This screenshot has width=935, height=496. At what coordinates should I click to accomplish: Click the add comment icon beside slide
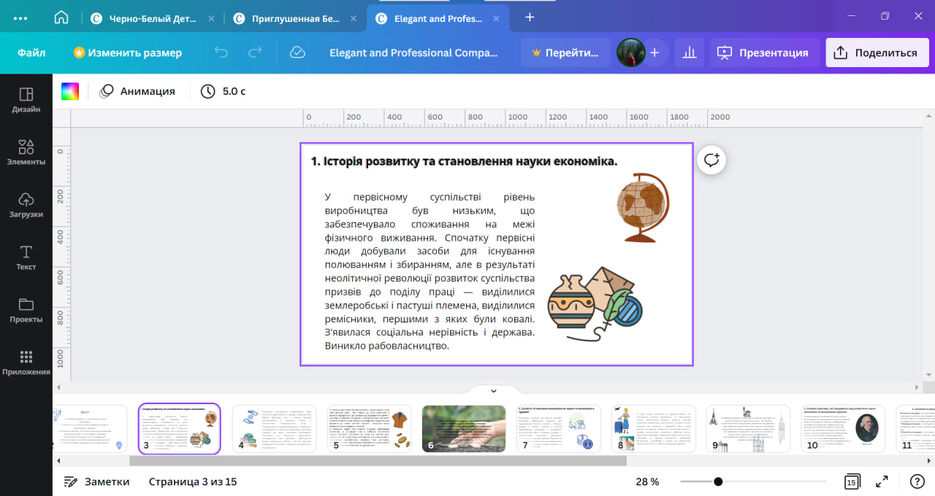(711, 160)
